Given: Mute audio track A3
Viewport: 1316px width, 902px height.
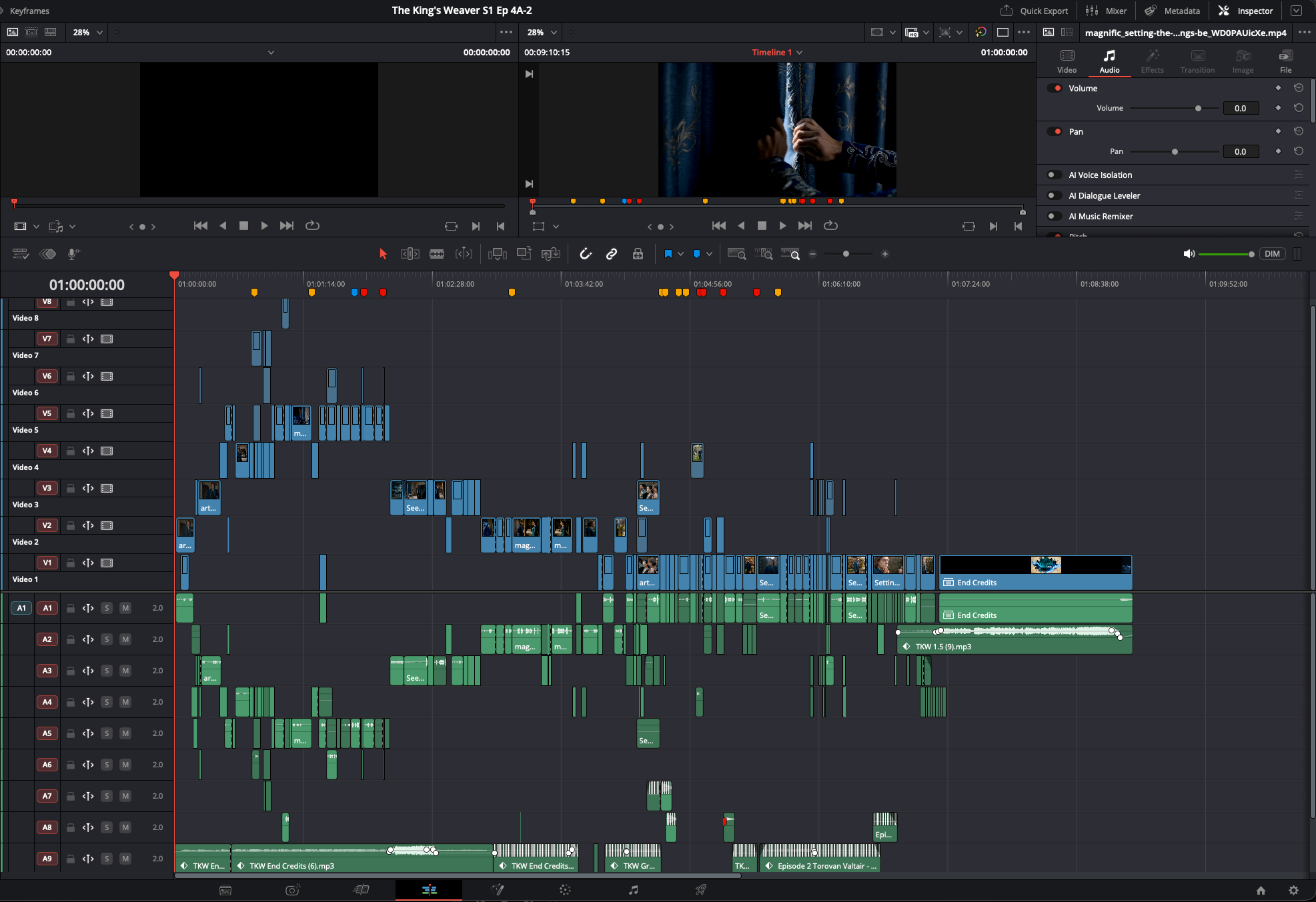Looking at the screenshot, I should pyautogui.click(x=125, y=671).
